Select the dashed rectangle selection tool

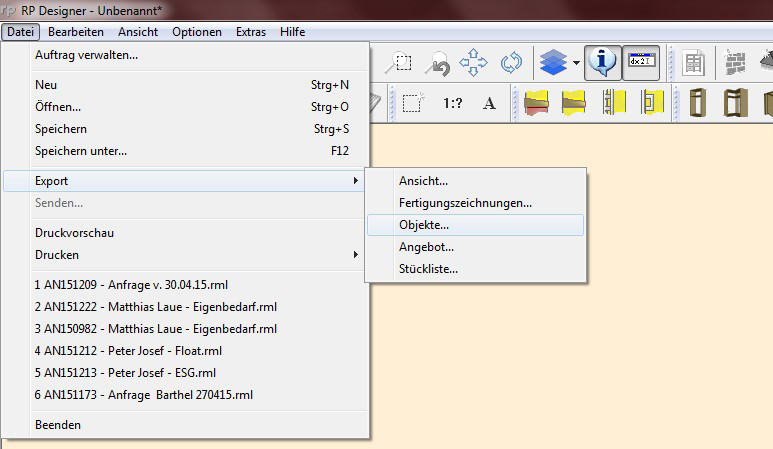413,103
